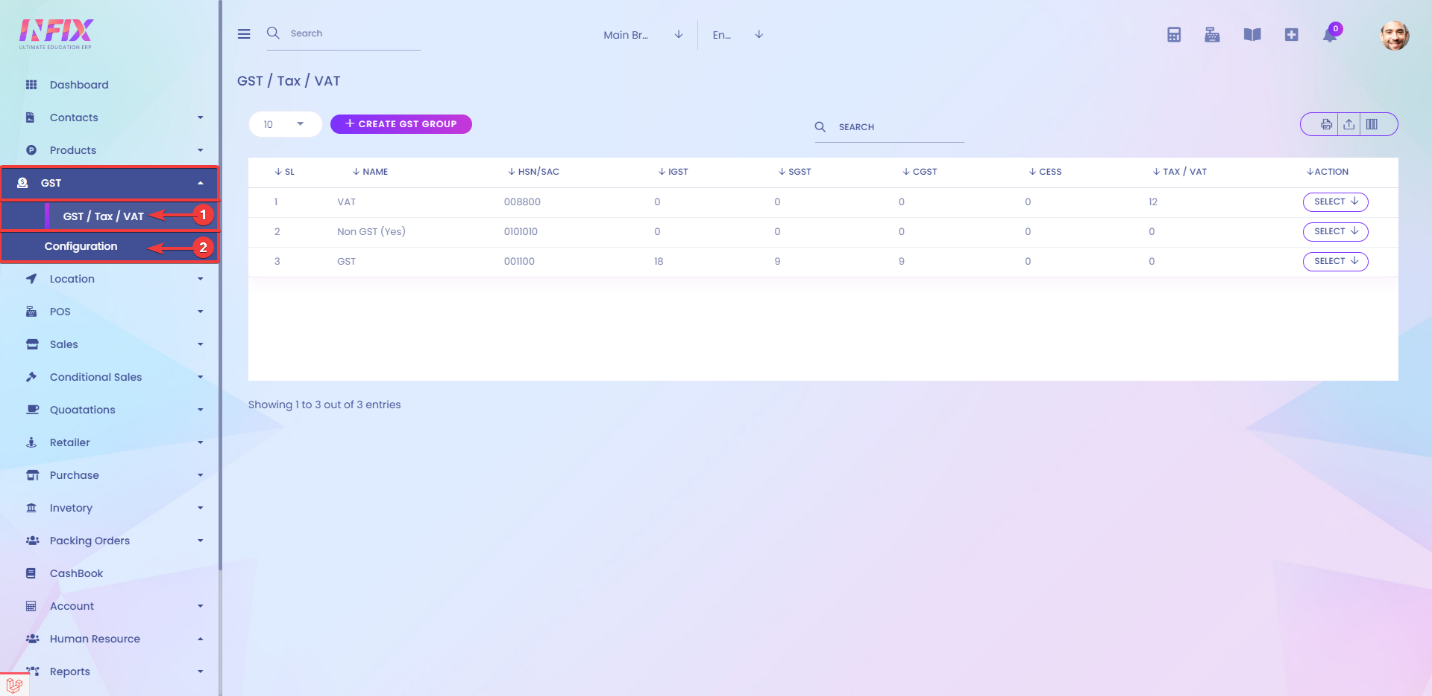Viewport: 1432px width, 696px height.
Task: Click the plus square icon in header
Action: (1291, 35)
